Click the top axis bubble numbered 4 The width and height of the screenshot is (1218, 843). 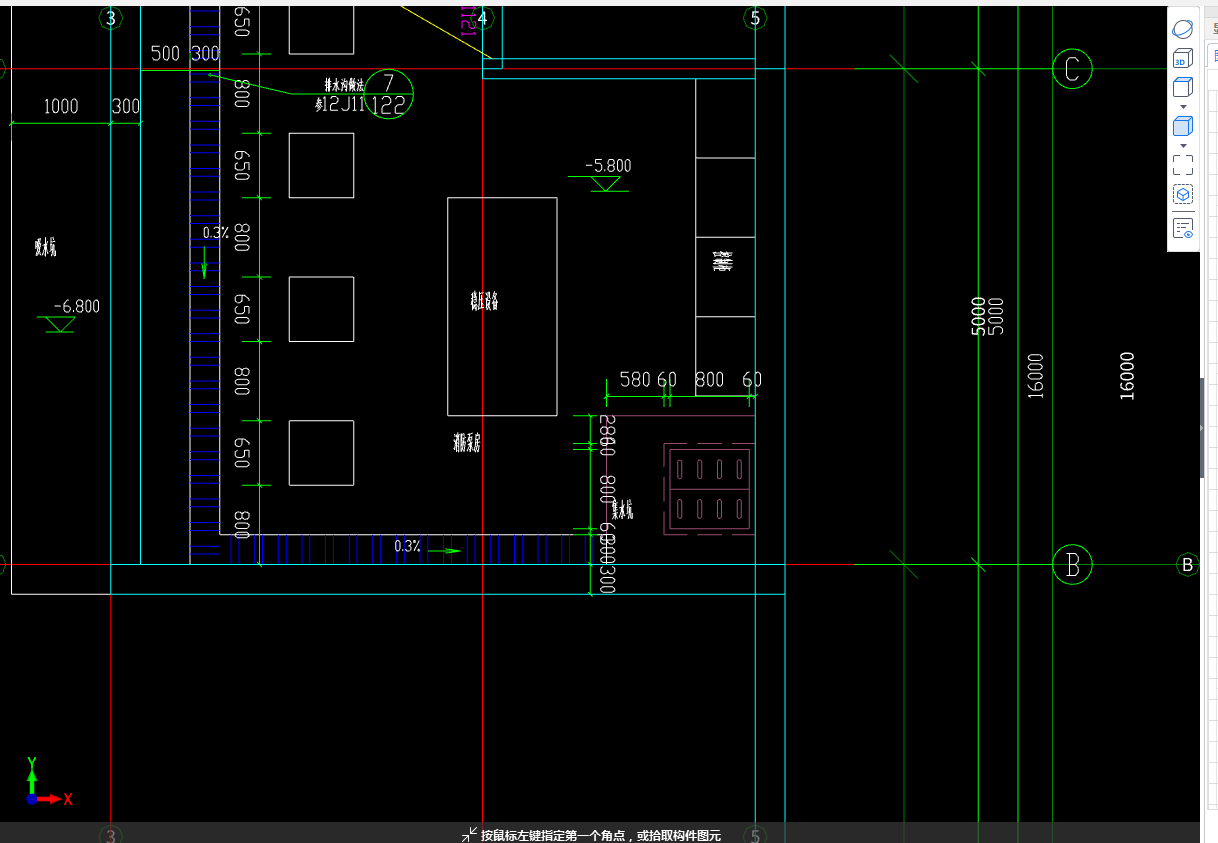[483, 18]
